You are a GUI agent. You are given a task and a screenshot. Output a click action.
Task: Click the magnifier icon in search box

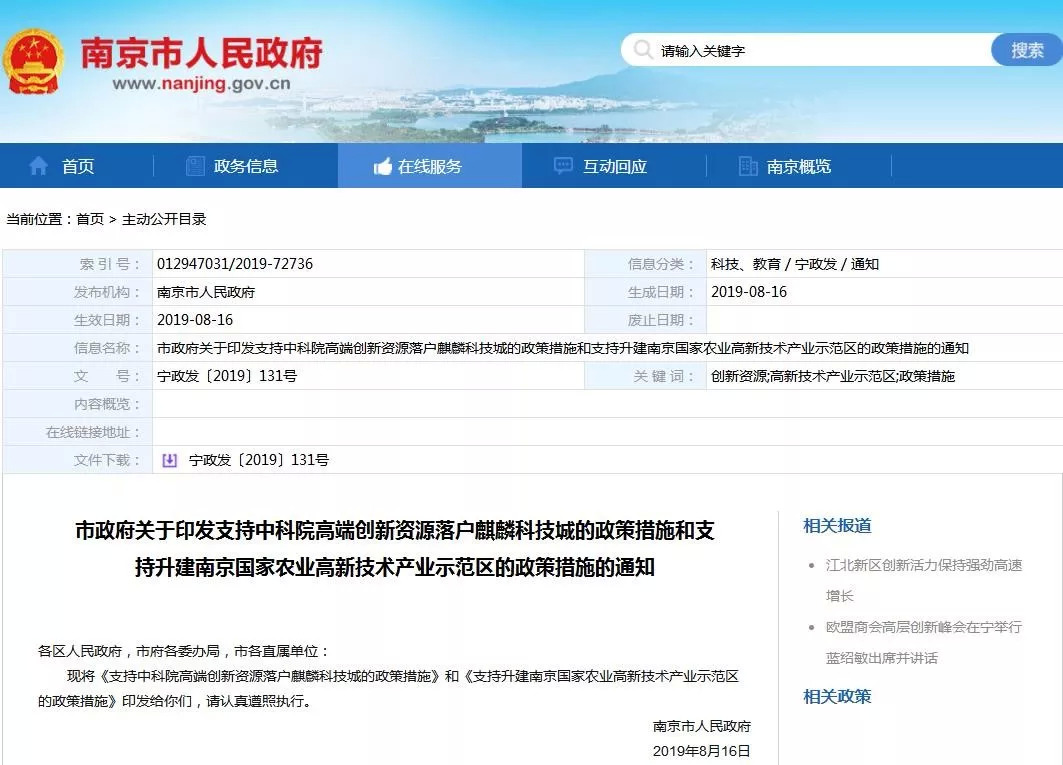[642, 50]
